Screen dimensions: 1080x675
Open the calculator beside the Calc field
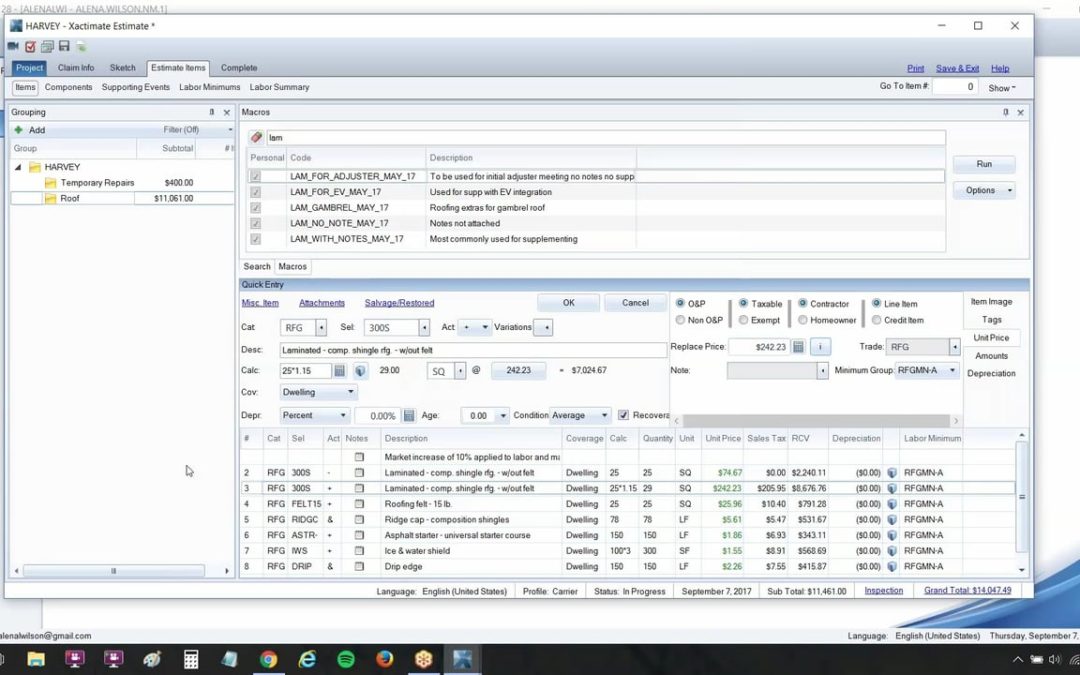click(340, 371)
